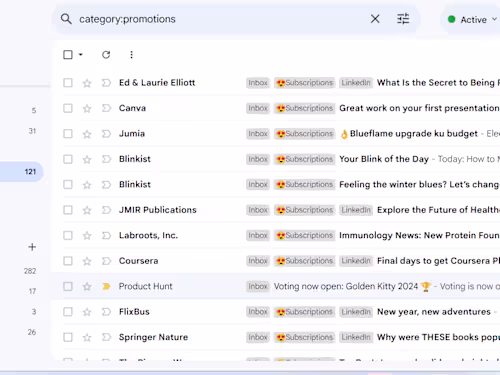Select the Ed & Laurie Elliott email checkbox
The width and height of the screenshot is (500, 375).
pyautogui.click(x=68, y=83)
